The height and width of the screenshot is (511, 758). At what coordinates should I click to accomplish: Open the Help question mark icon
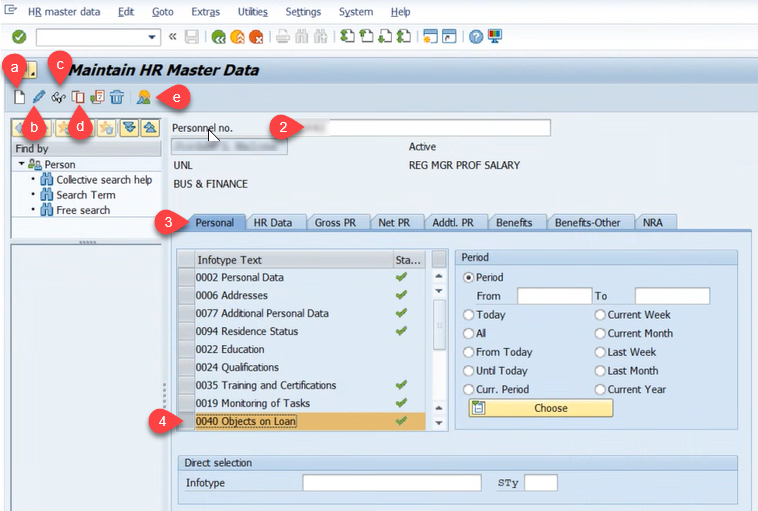476,37
